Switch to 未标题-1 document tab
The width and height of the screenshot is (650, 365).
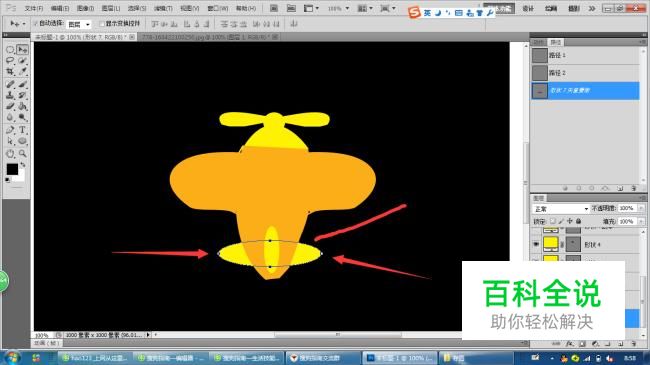85,37
